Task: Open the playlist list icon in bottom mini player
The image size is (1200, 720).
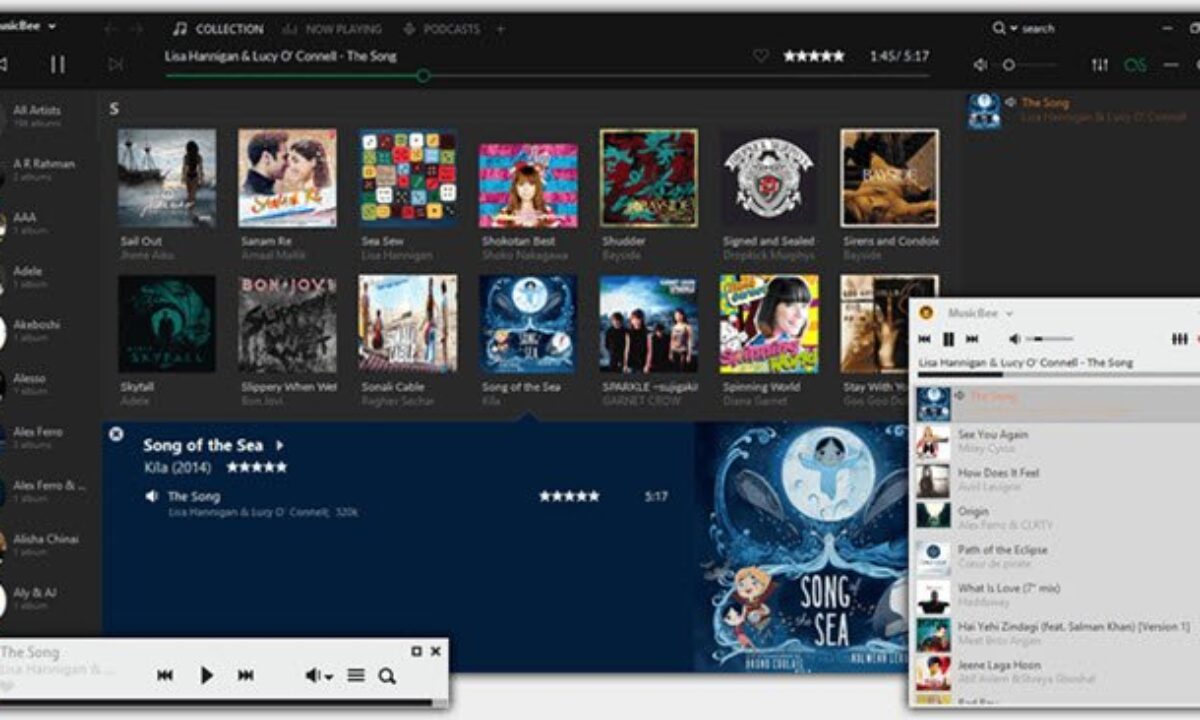Action: coord(356,676)
